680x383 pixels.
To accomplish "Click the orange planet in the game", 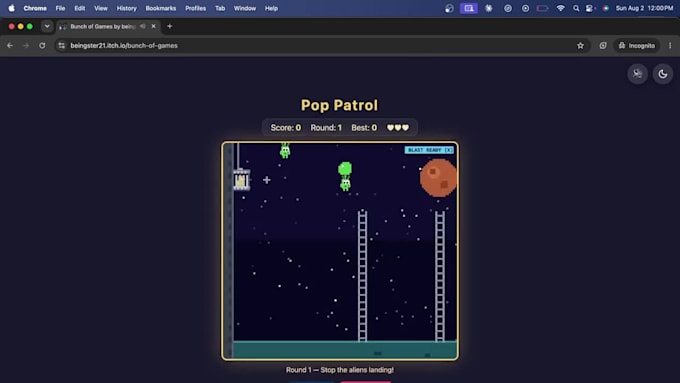I will [x=438, y=178].
